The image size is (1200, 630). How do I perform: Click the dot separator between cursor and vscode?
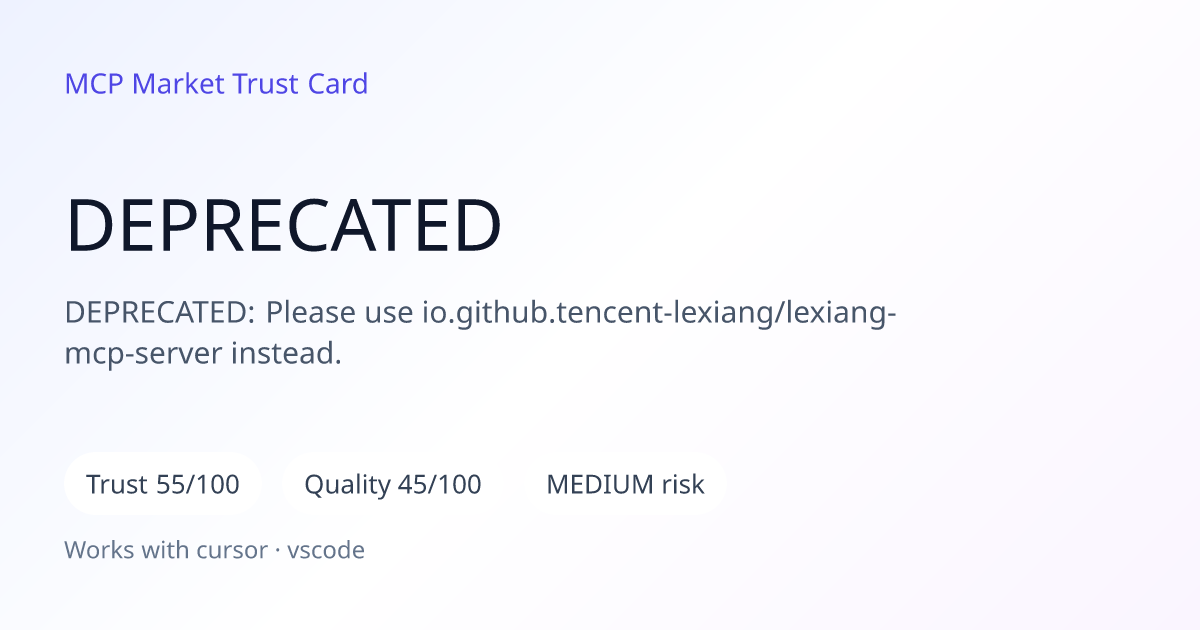point(278,551)
